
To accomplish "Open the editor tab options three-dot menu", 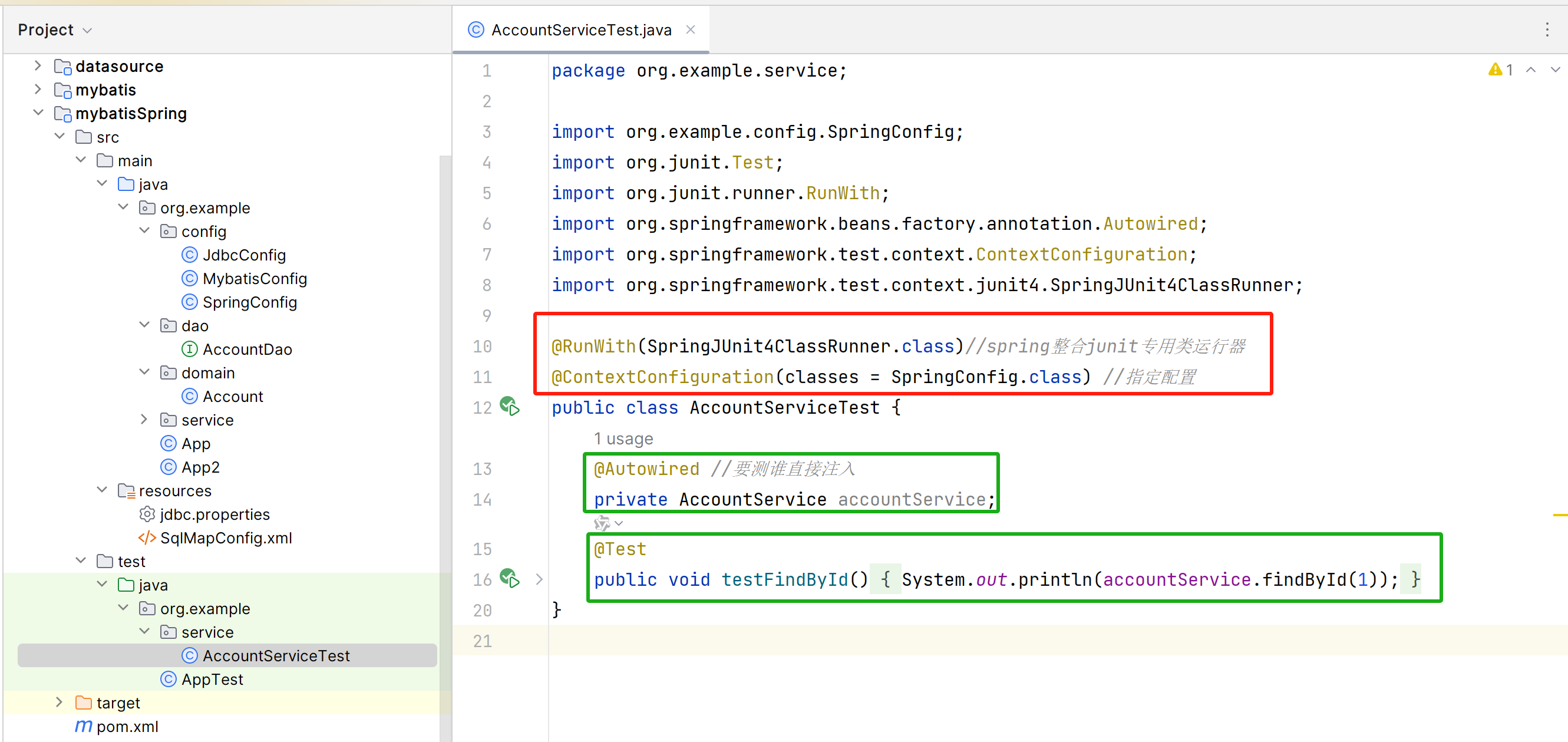I will coord(1547,30).
